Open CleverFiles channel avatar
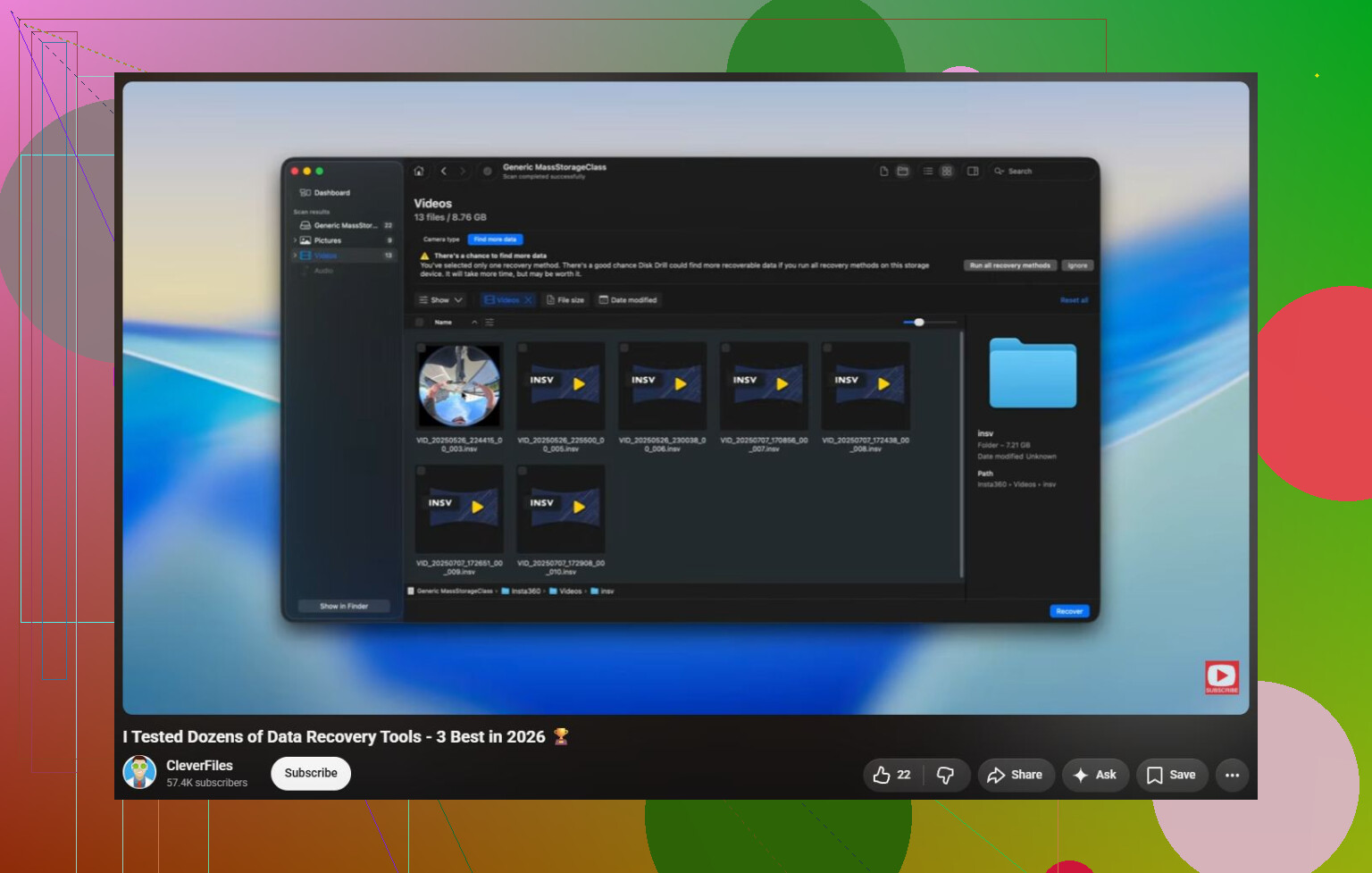The height and width of the screenshot is (873, 1372). point(139,772)
